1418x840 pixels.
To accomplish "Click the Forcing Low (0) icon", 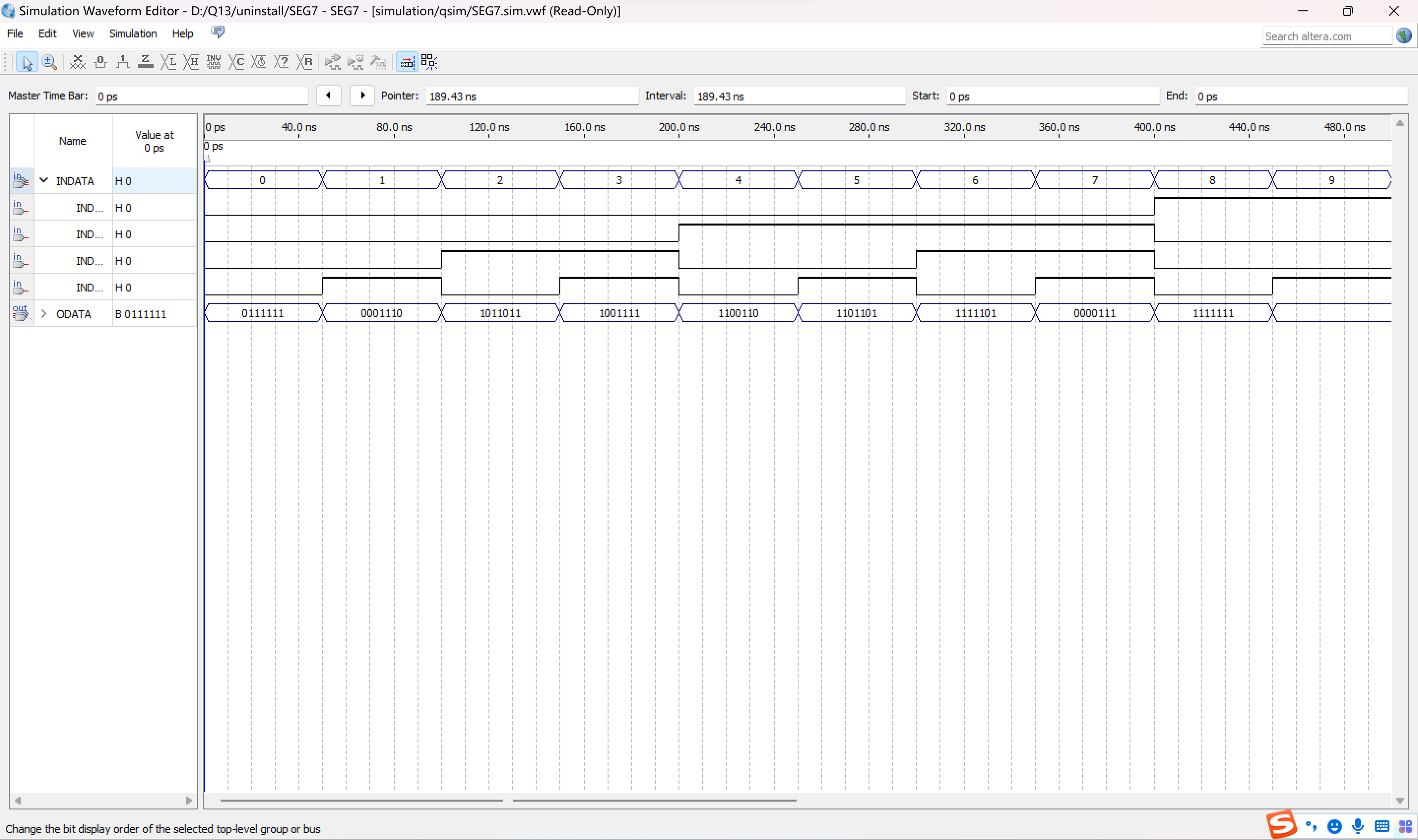I will click(100, 62).
